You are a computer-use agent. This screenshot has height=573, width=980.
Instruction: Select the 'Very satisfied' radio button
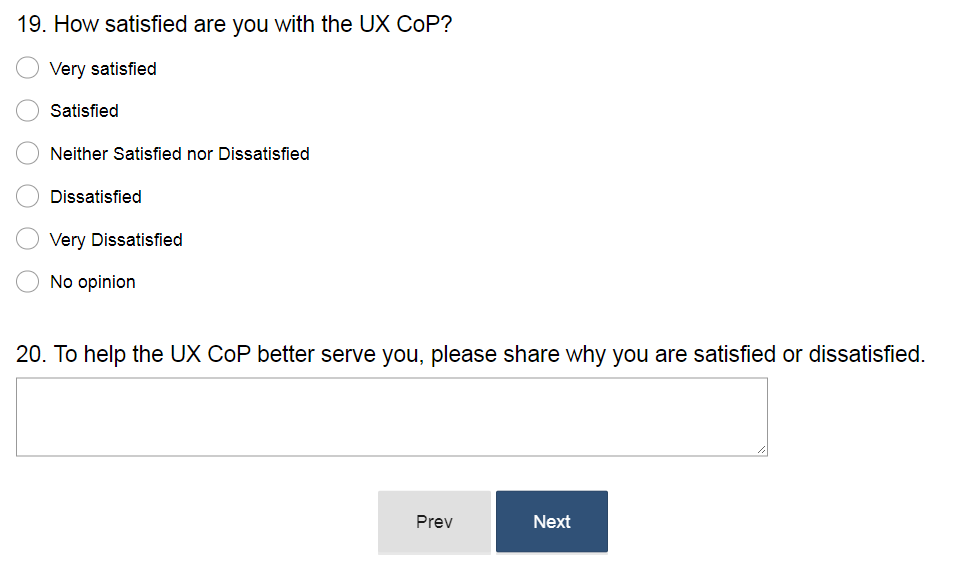pyautogui.click(x=28, y=69)
